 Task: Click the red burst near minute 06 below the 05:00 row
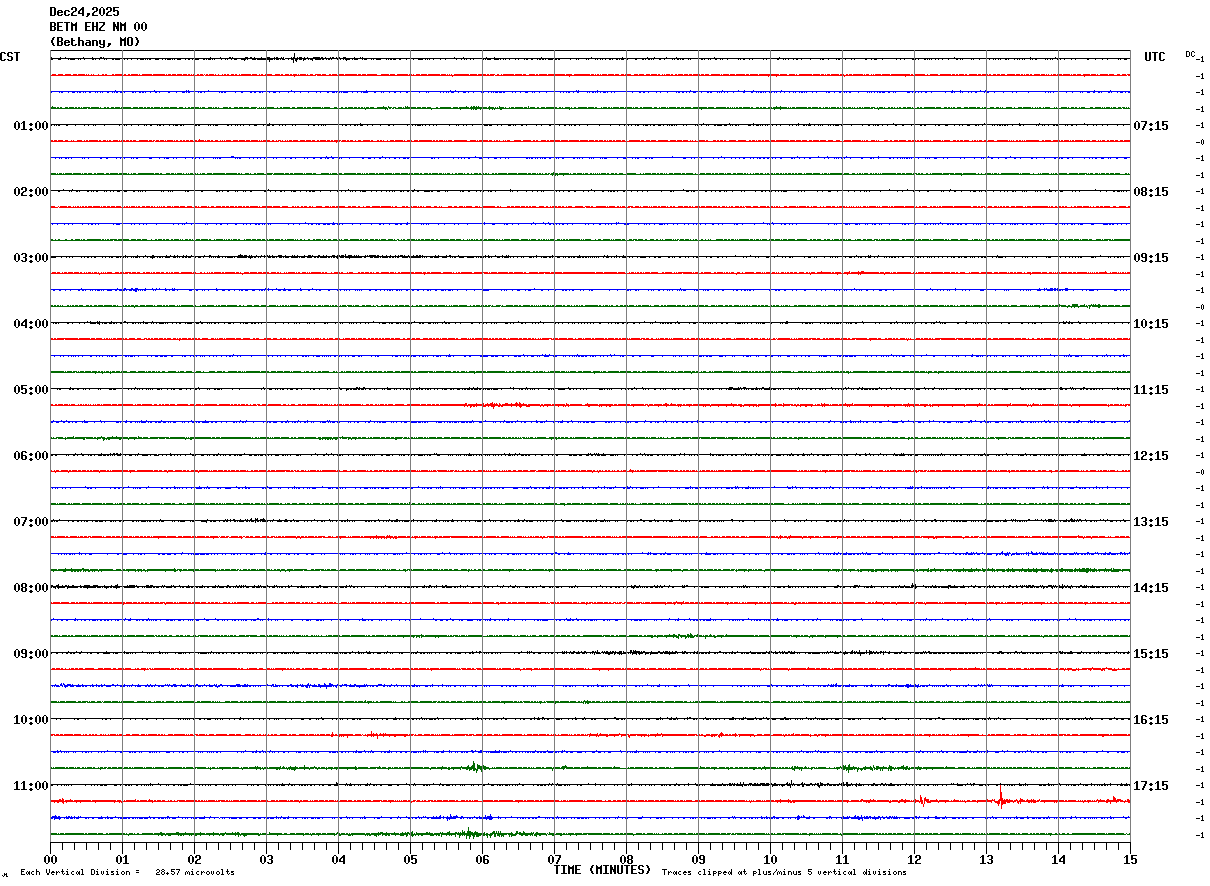coord(495,405)
